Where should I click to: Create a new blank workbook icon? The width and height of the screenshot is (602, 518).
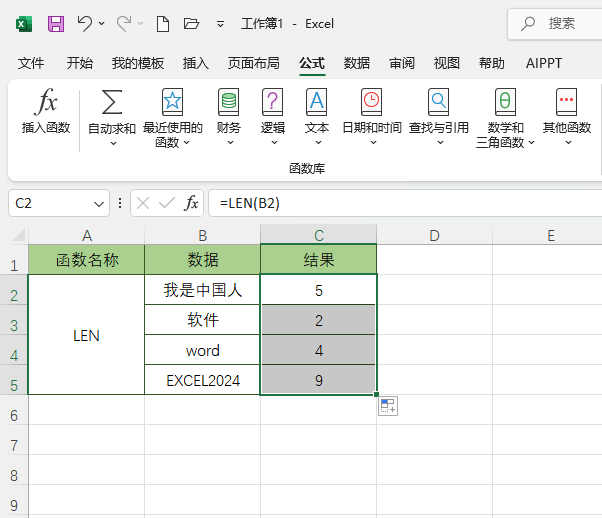pyautogui.click(x=163, y=24)
